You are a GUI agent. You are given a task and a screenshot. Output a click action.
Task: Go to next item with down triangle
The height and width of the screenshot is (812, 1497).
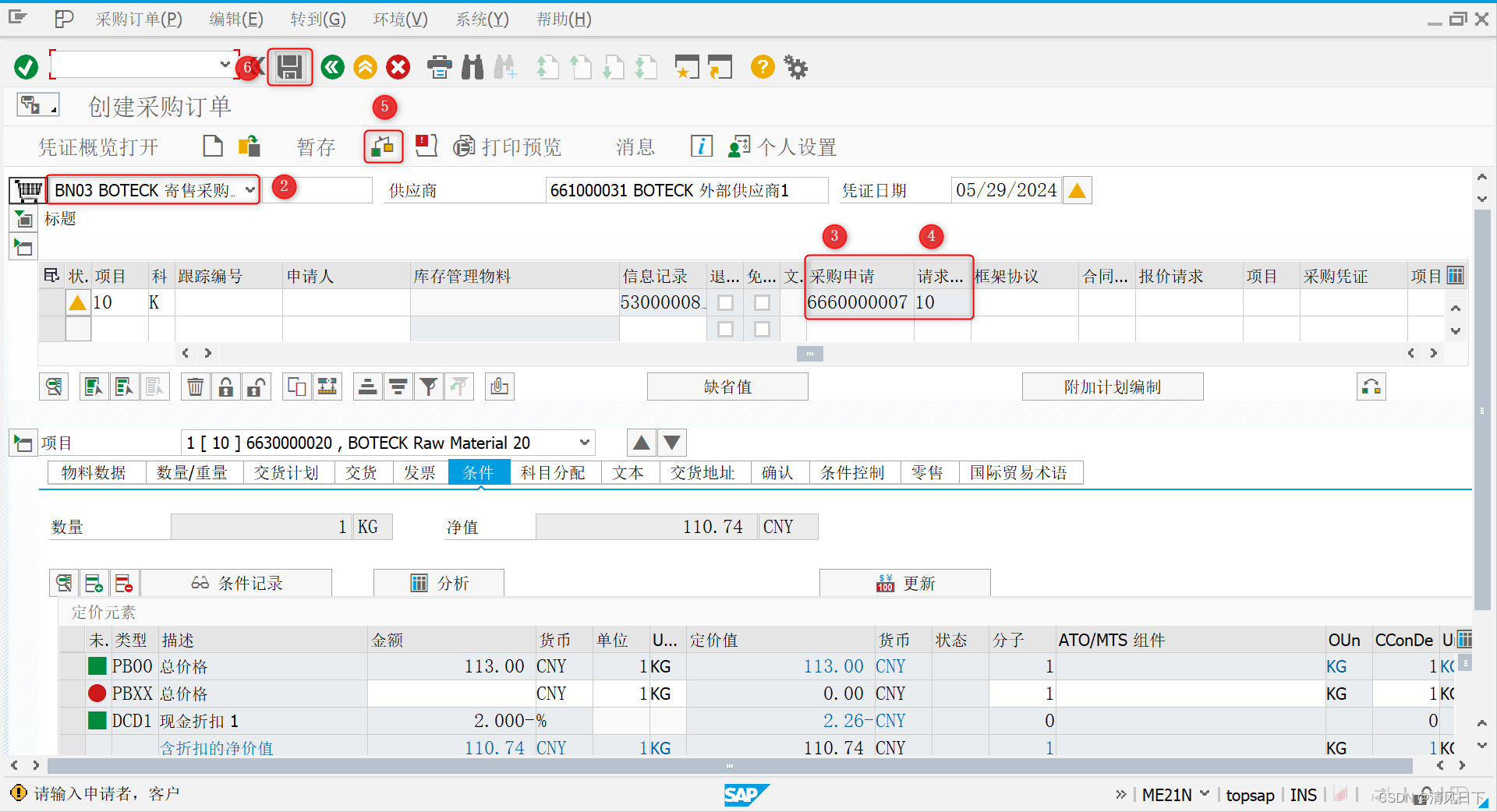coord(672,443)
